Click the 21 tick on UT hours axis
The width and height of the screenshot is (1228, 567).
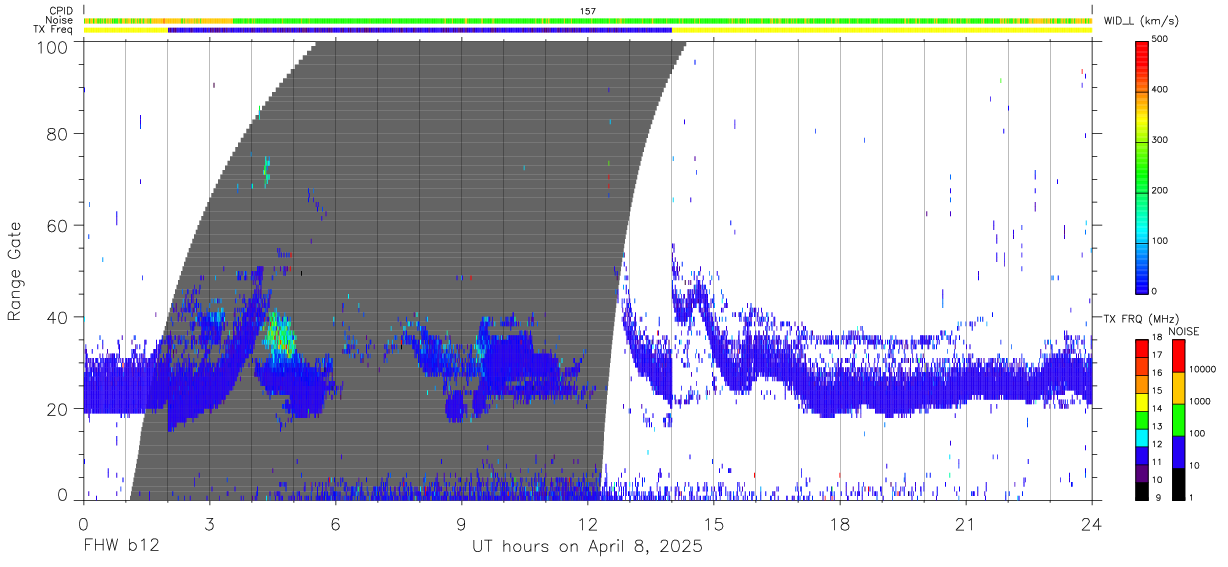click(966, 524)
